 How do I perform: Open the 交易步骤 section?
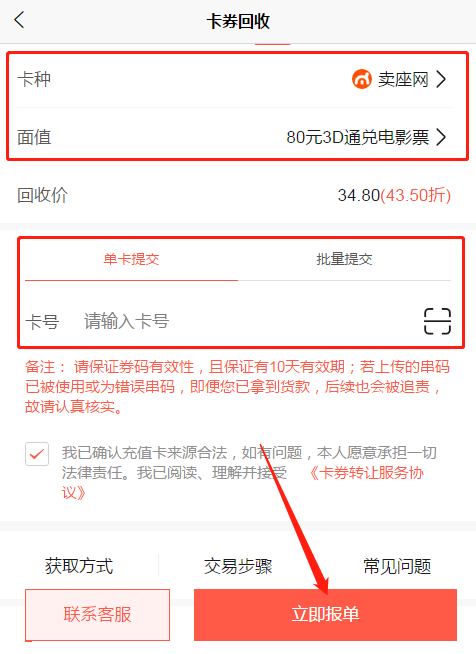tap(238, 566)
